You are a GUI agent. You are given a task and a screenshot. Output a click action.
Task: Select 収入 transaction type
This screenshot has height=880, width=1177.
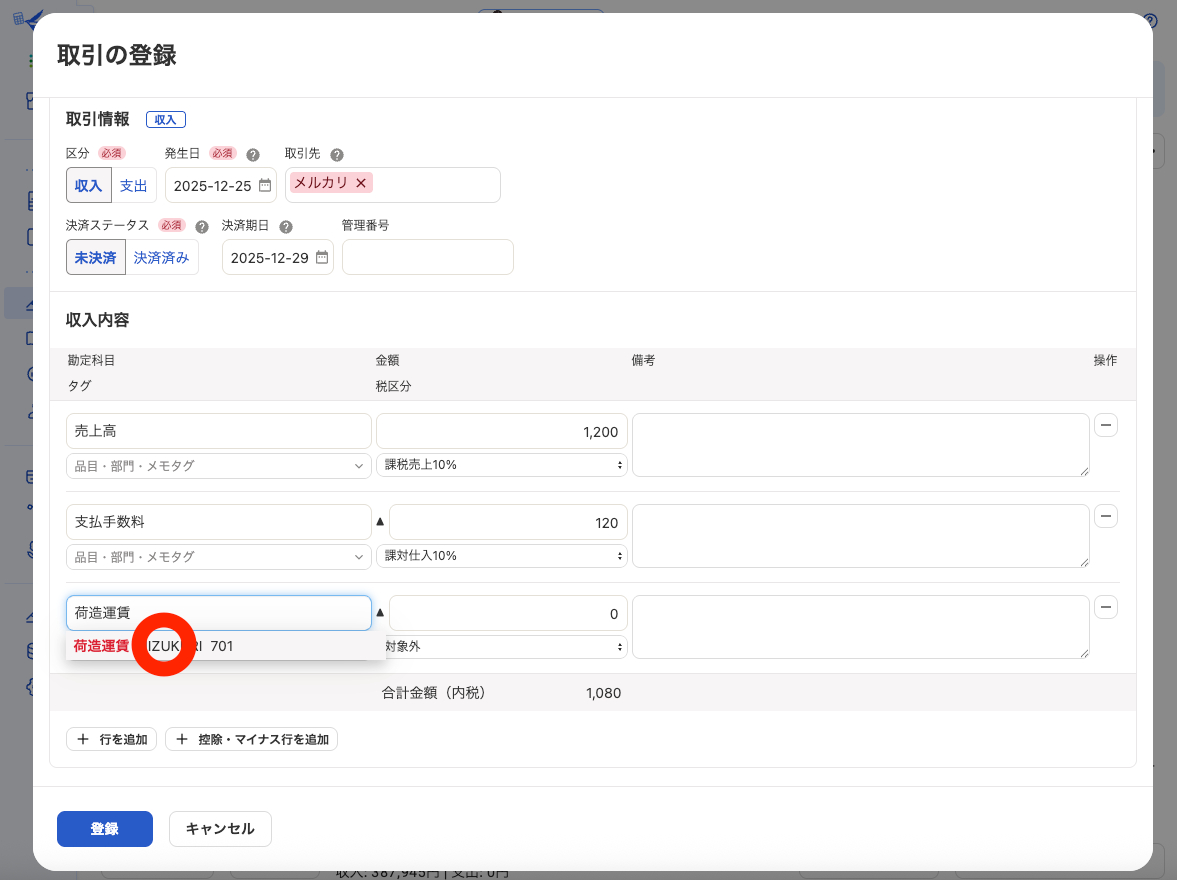[89, 185]
